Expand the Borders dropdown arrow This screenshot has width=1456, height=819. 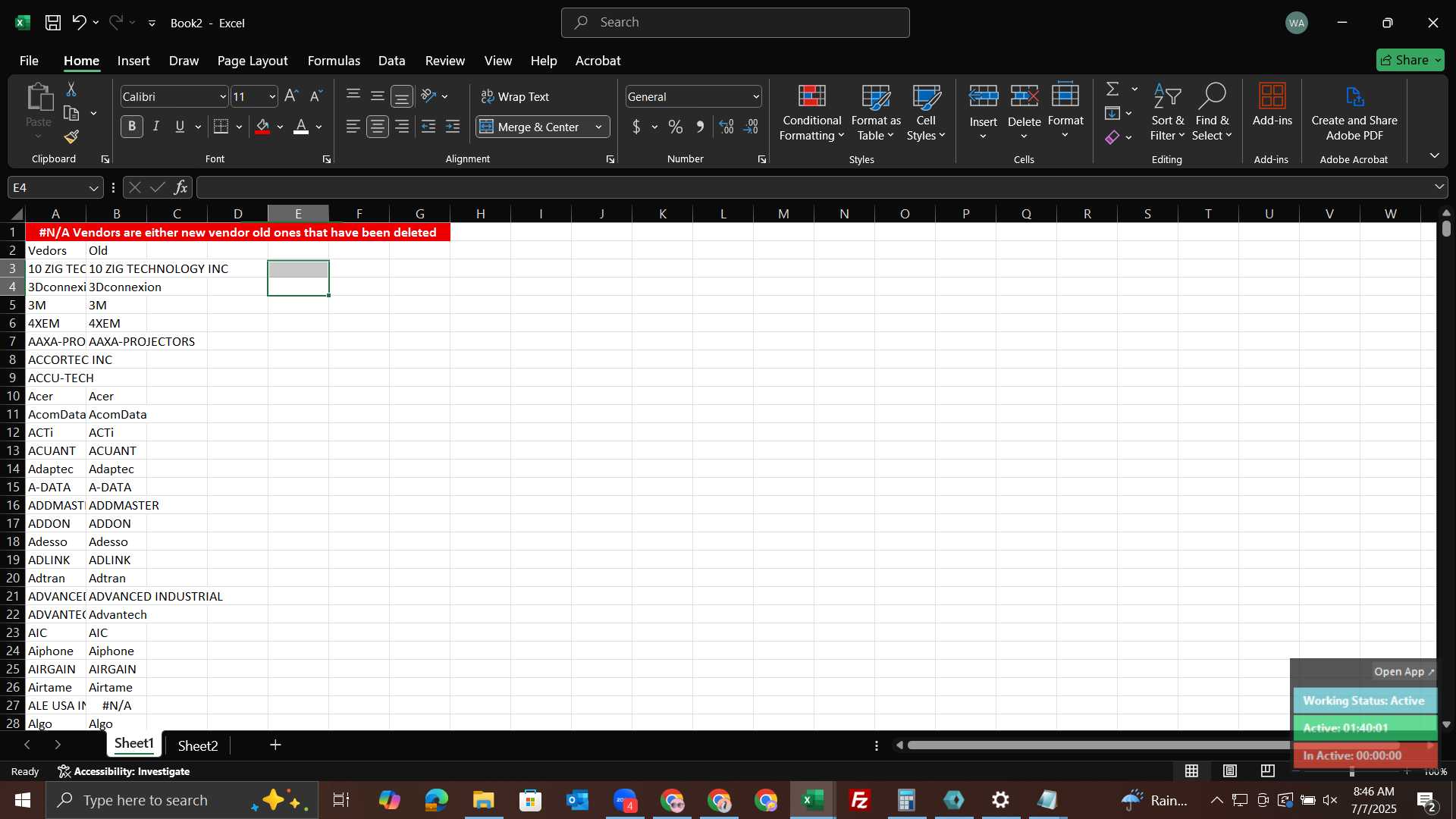239,127
